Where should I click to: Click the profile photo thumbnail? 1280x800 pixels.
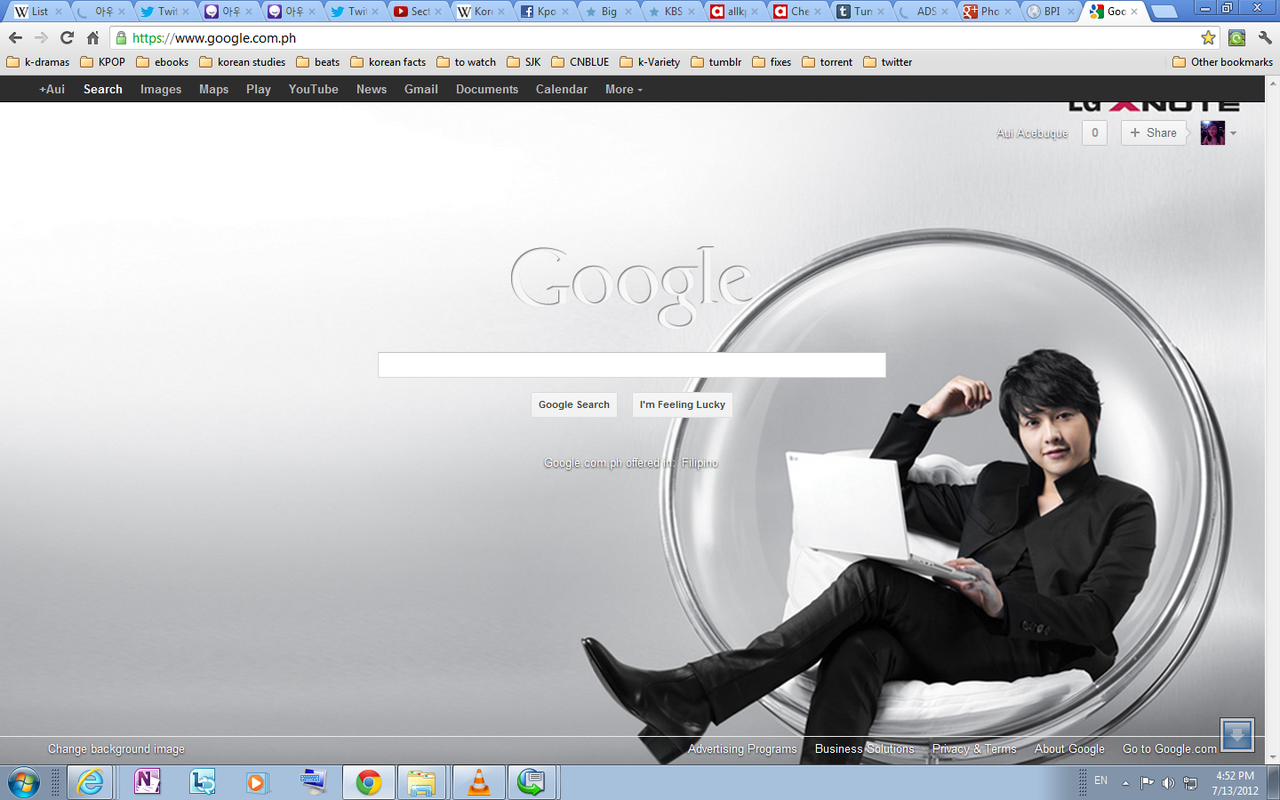coord(1213,133)
